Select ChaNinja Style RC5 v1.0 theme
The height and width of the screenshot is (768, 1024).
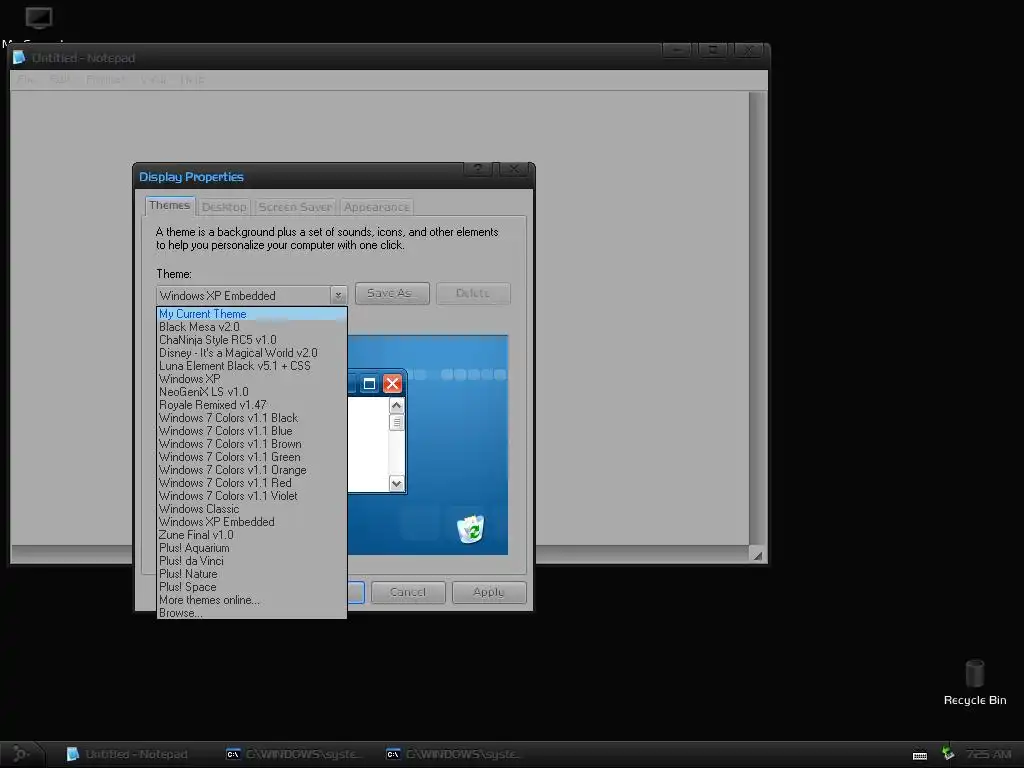tap(251, 340)
